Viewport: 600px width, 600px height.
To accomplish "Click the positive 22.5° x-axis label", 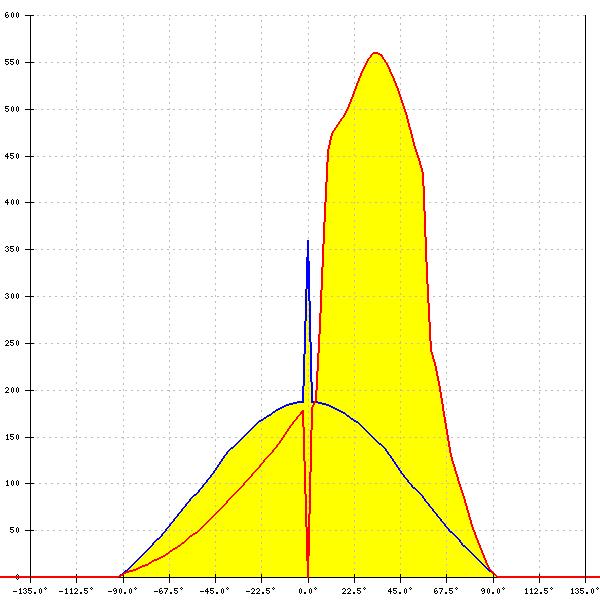I will (x=354, y=591).
